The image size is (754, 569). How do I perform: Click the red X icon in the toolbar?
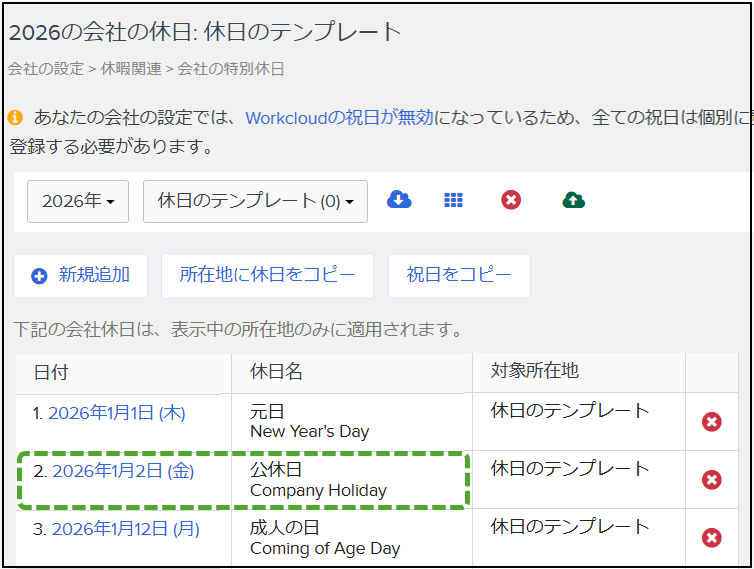pyautogui.click(x=511, y=200)
